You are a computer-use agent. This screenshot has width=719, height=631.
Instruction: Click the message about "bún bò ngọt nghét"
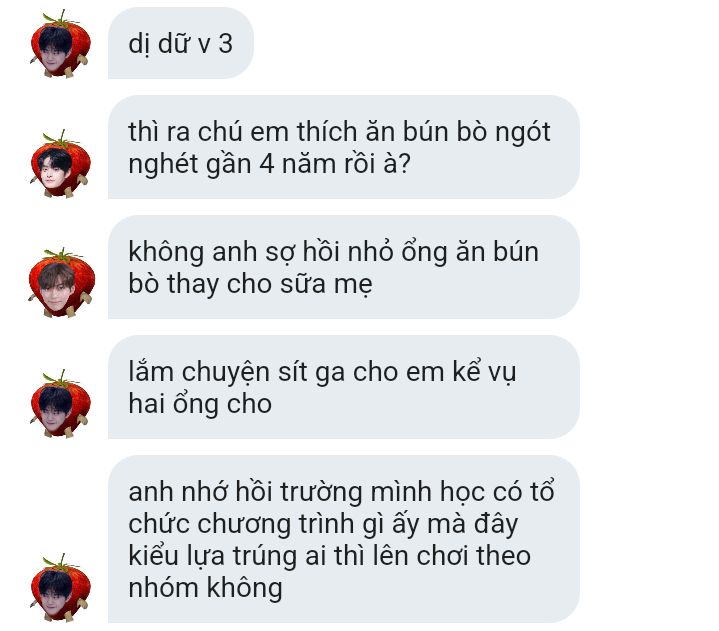point(343,147)
